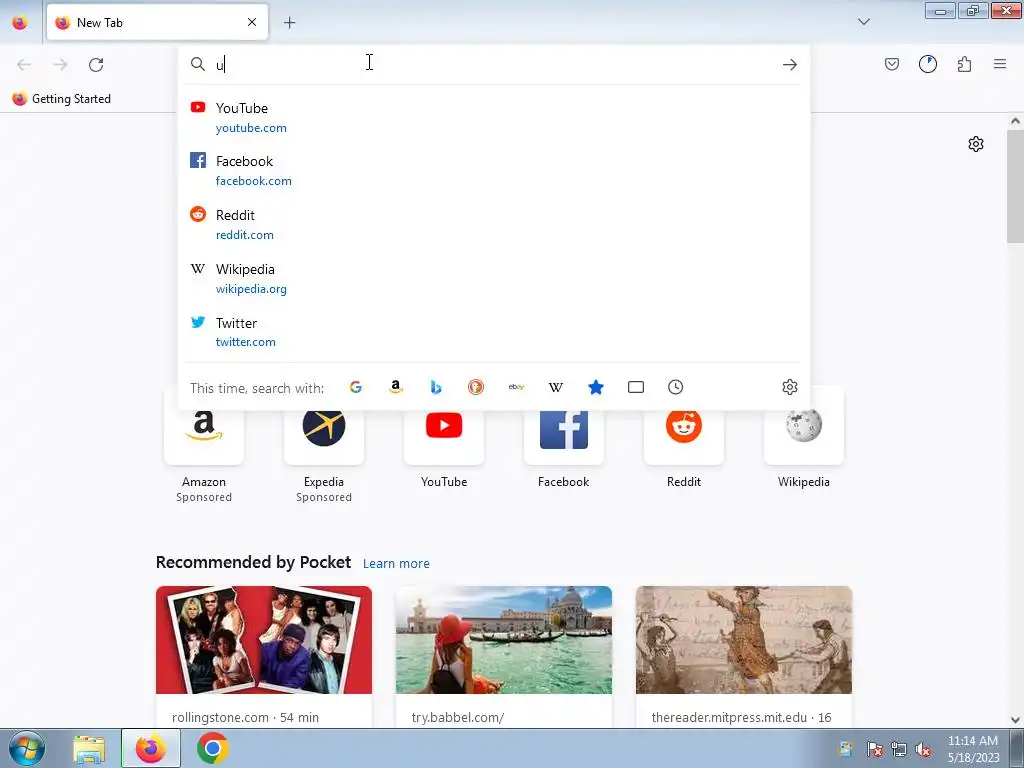
Task: Open try.babbel.com Pocket story card
Action: point(504,657)
